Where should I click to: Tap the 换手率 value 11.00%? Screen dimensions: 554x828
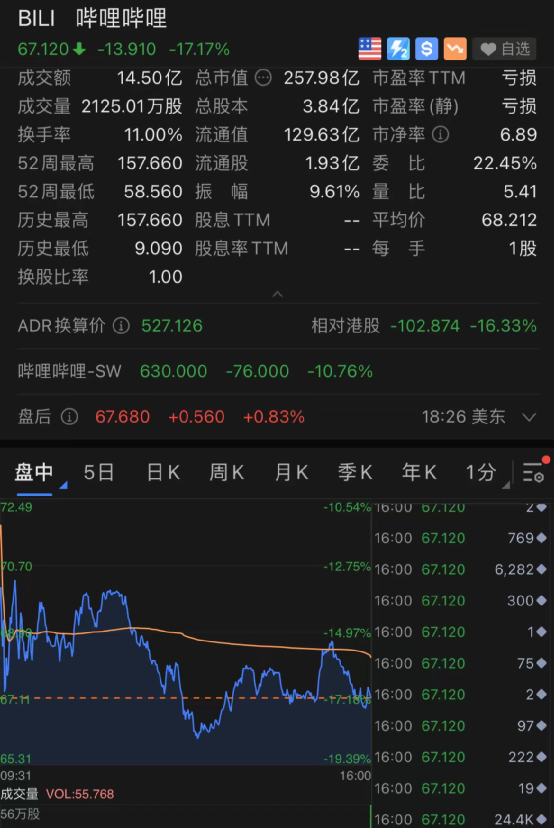coord(153,135)
